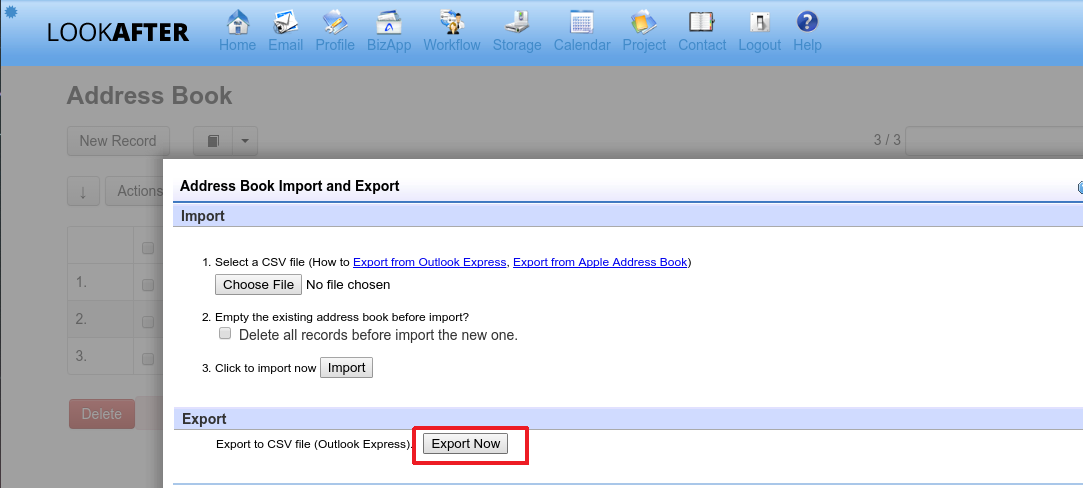Open the Help question mark icon
Image resolution: width=1083 pixels, height=488 pixels.
[x=807, y=23]
